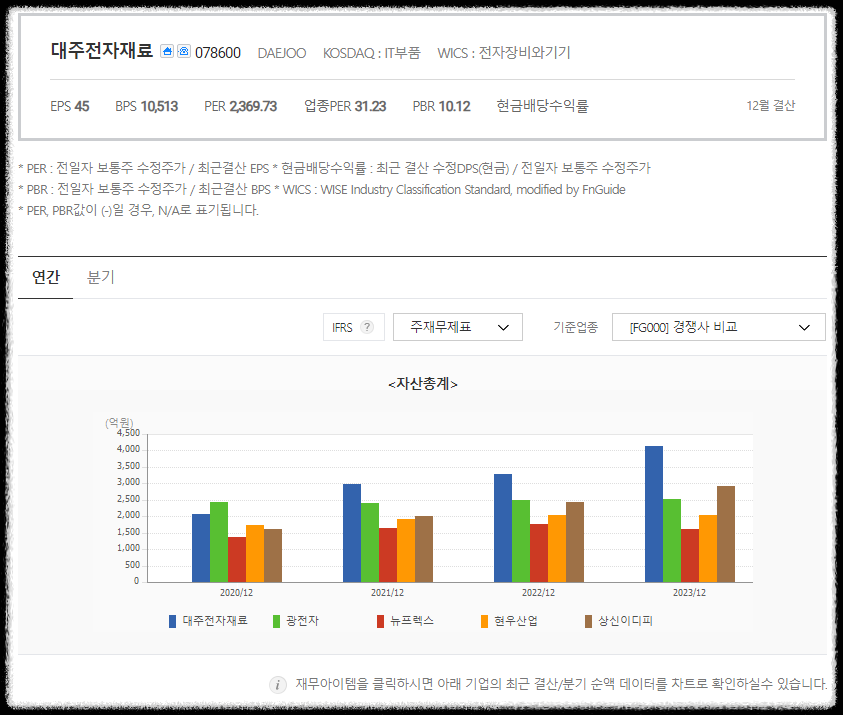Screen dimensions: 843x715
Task: Click the 4,500 y-axis label
Action: pyautogui.click(x=128, y=433)
